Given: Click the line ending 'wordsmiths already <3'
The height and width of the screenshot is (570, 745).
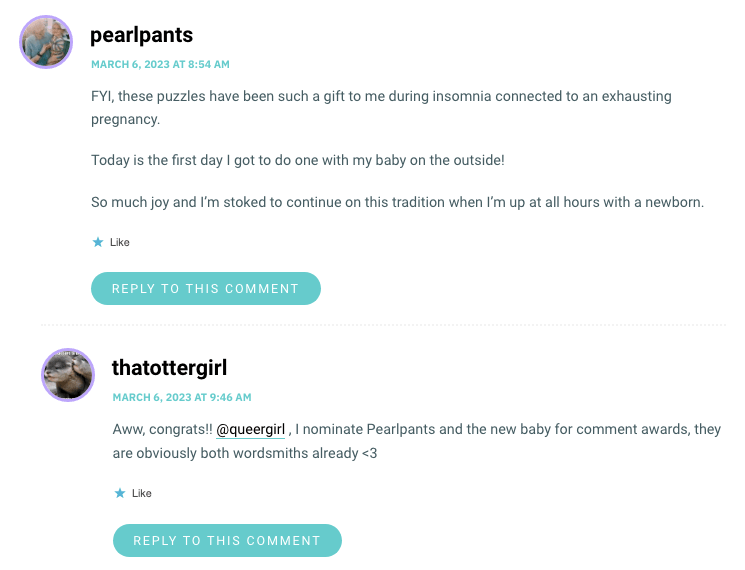Looking at the screenshot, I should [x=245, y=453].
